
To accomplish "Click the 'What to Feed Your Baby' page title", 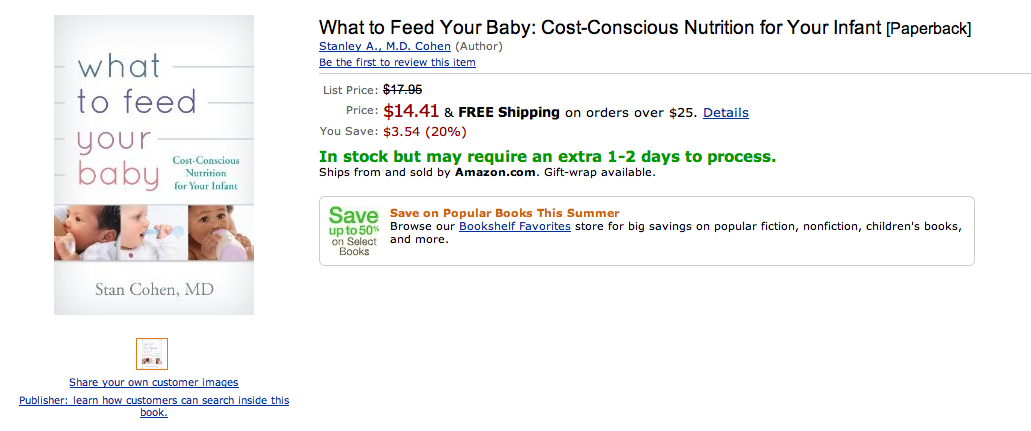I will [x=600, y=28].
